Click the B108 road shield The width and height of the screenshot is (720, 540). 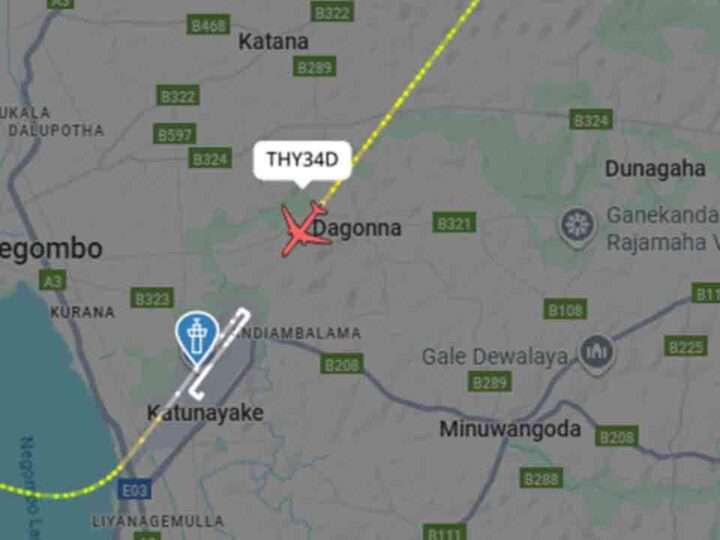(x=565, y=309)
